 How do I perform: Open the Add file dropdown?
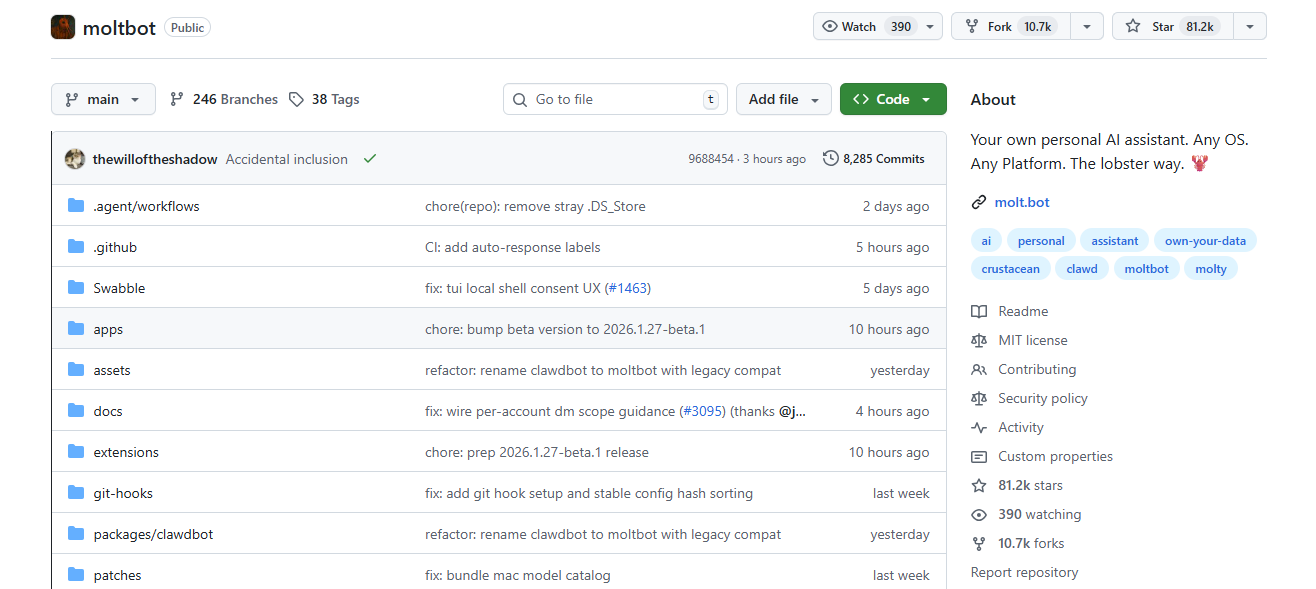[x=784, y=99]
